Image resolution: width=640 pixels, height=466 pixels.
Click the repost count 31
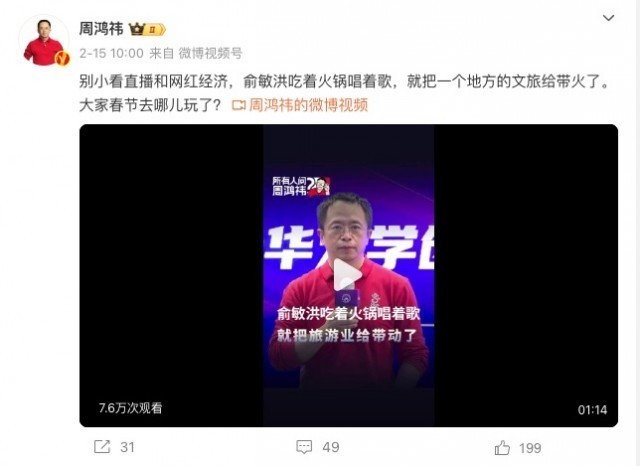(x=127, y=447)
